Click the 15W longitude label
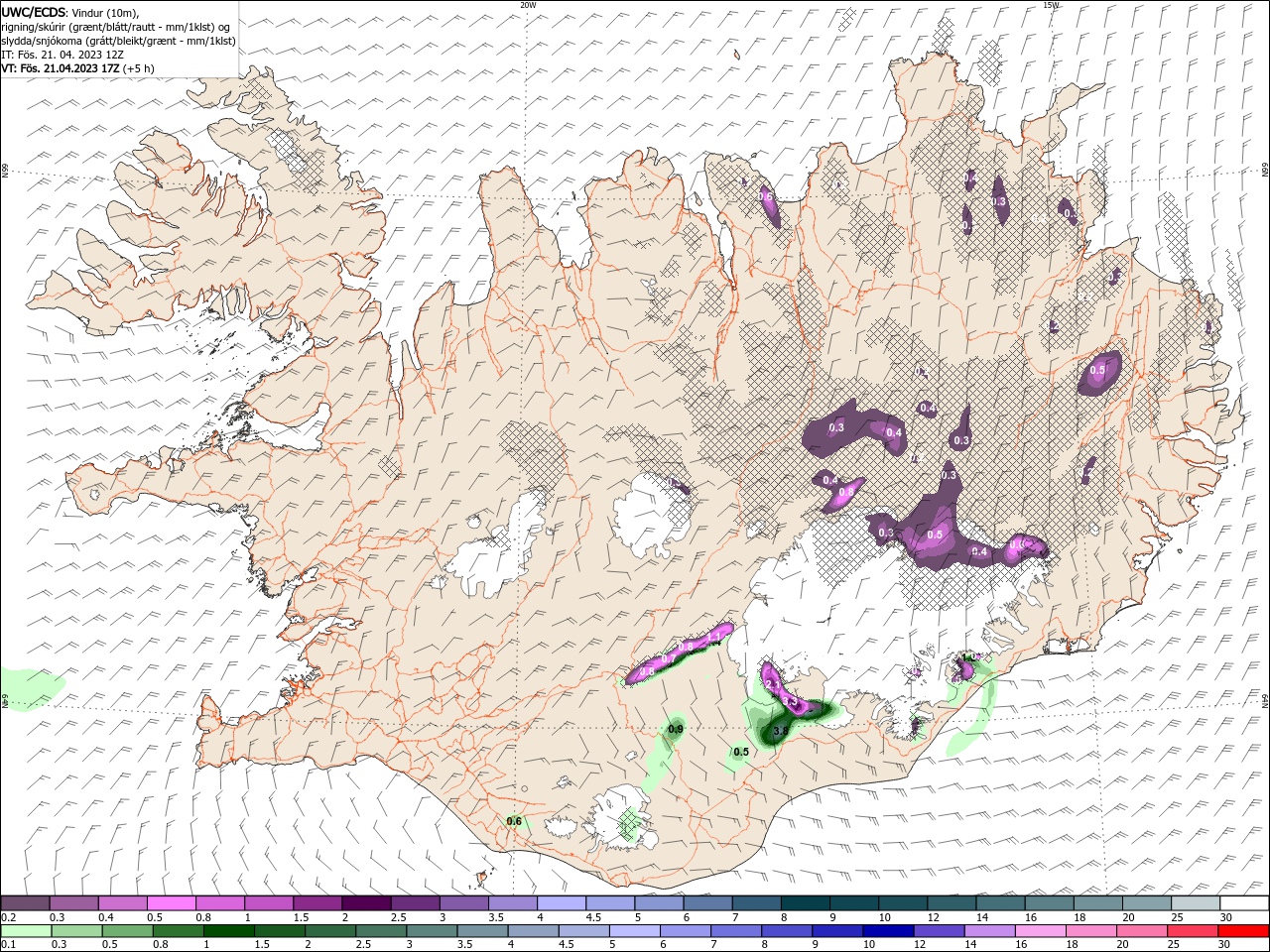Viewport: 1270px width, 952px height. point(1051,5)
